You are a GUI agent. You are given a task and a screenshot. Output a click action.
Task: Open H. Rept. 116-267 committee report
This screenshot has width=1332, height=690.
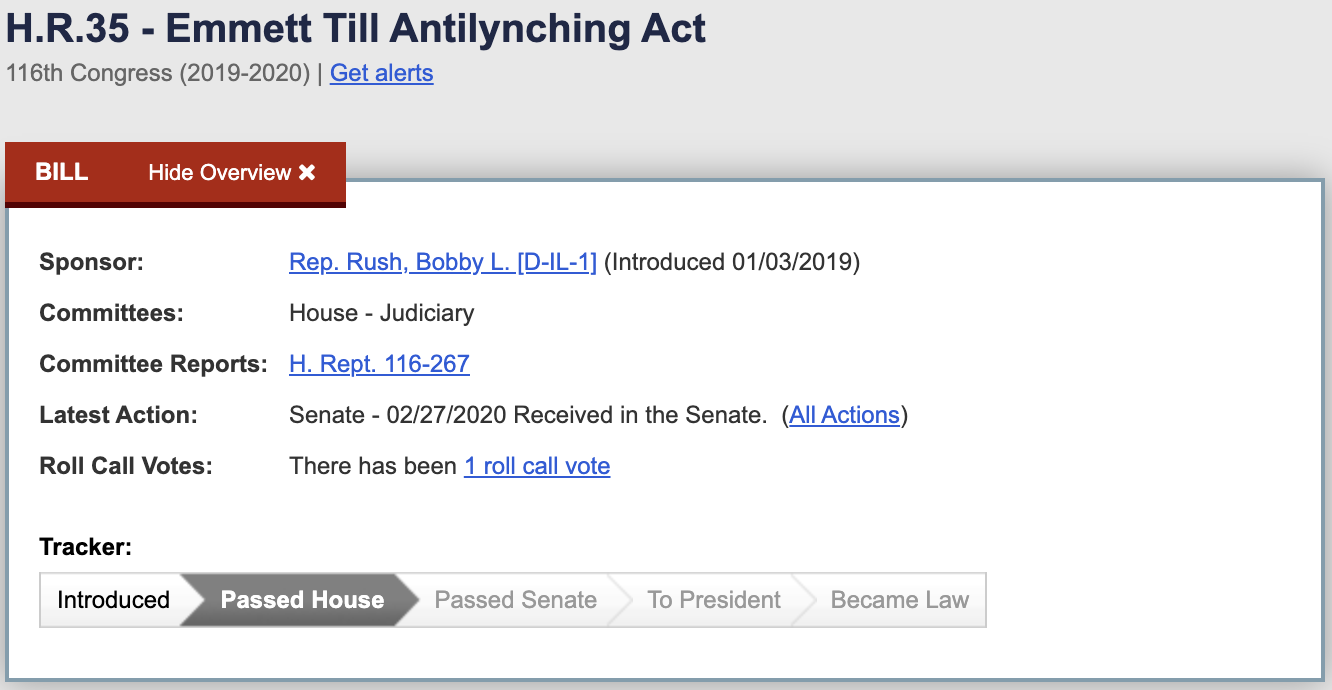pos(379,364)
